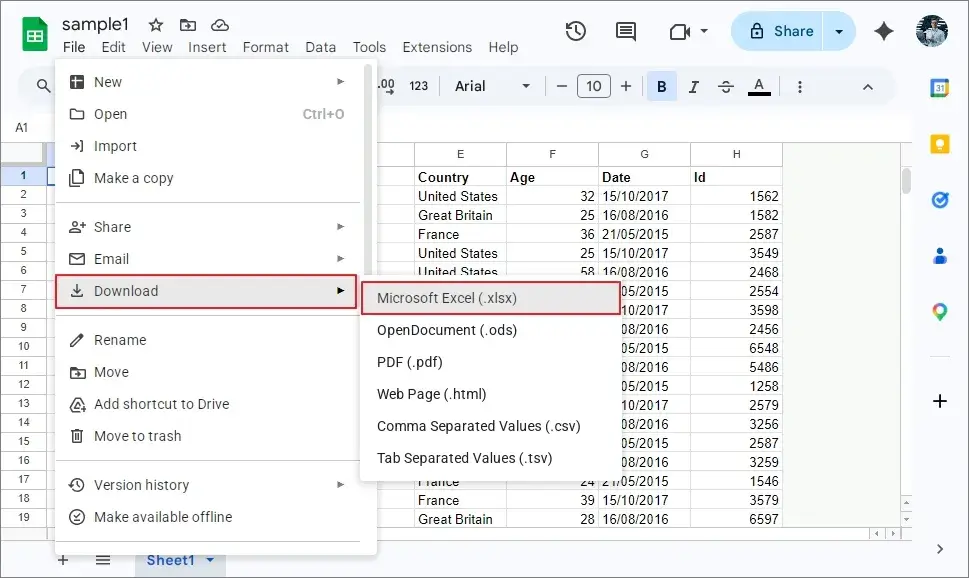Expand the Email submenu
The width and height of the screenshot is (969, 578).
206,259
